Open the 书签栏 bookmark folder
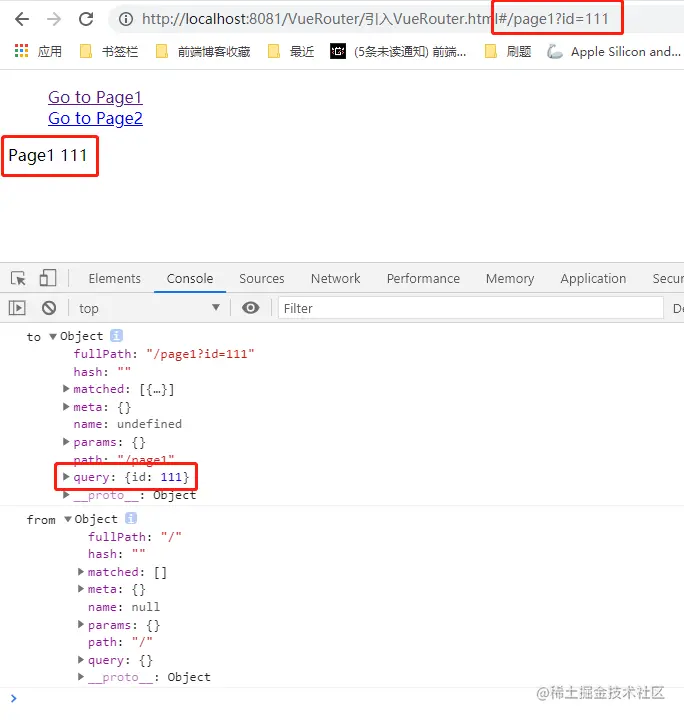Screen dimensions: 684x720 pyautogui.click(x=109, y=51)
